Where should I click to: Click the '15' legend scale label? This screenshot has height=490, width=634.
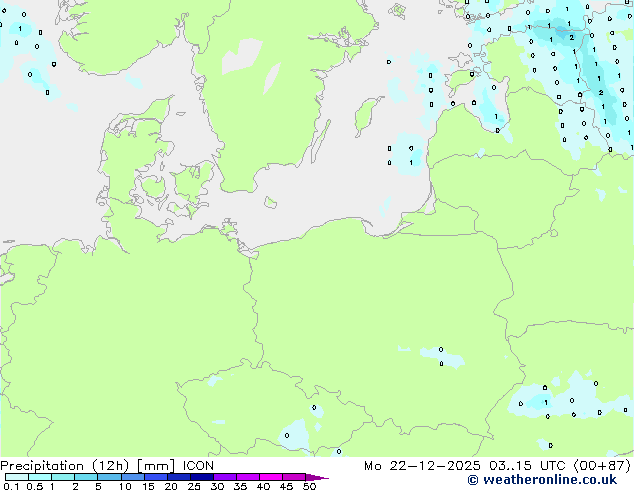(148, 486)
